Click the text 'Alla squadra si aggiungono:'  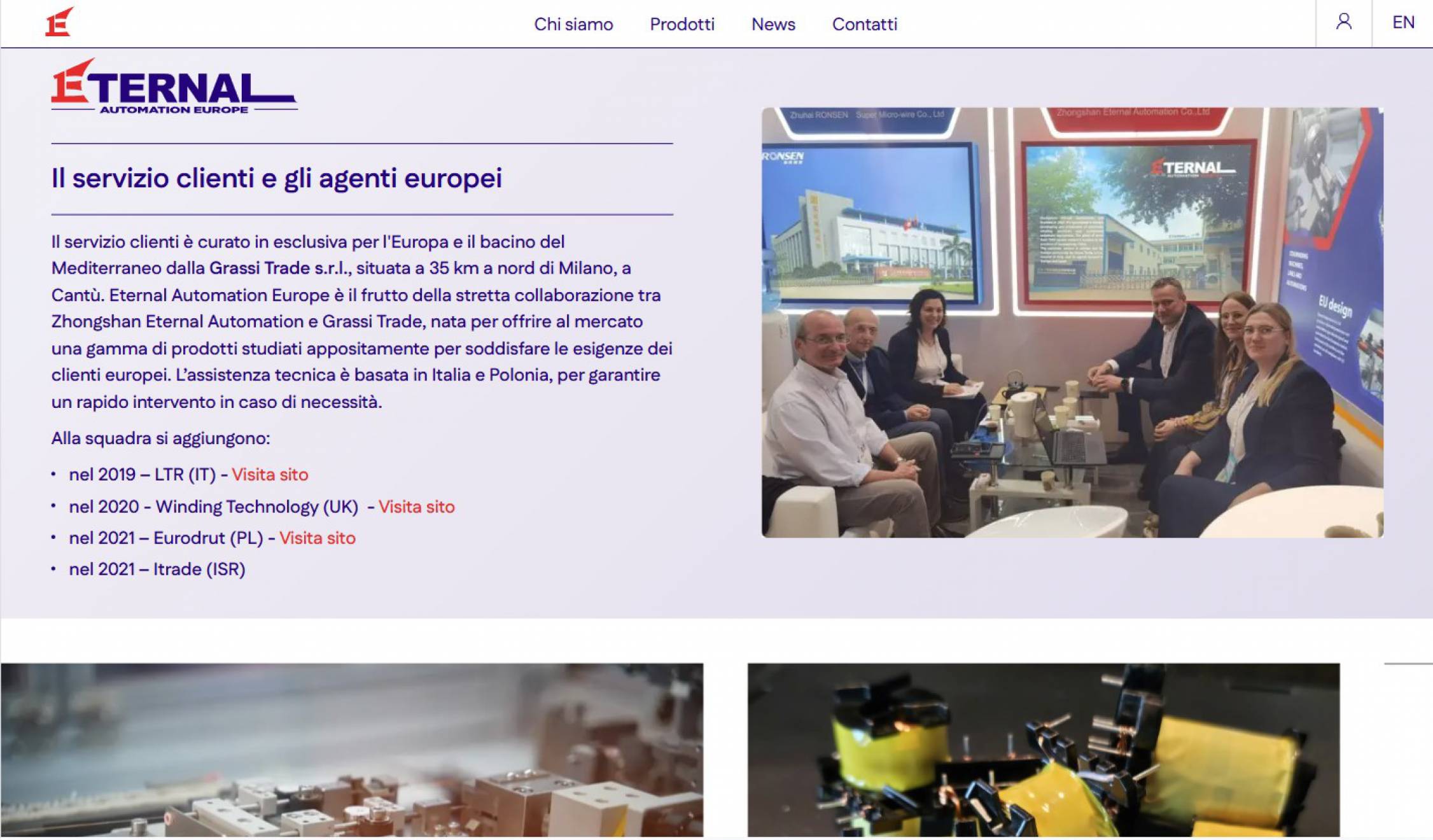click(x=161, y=438)
